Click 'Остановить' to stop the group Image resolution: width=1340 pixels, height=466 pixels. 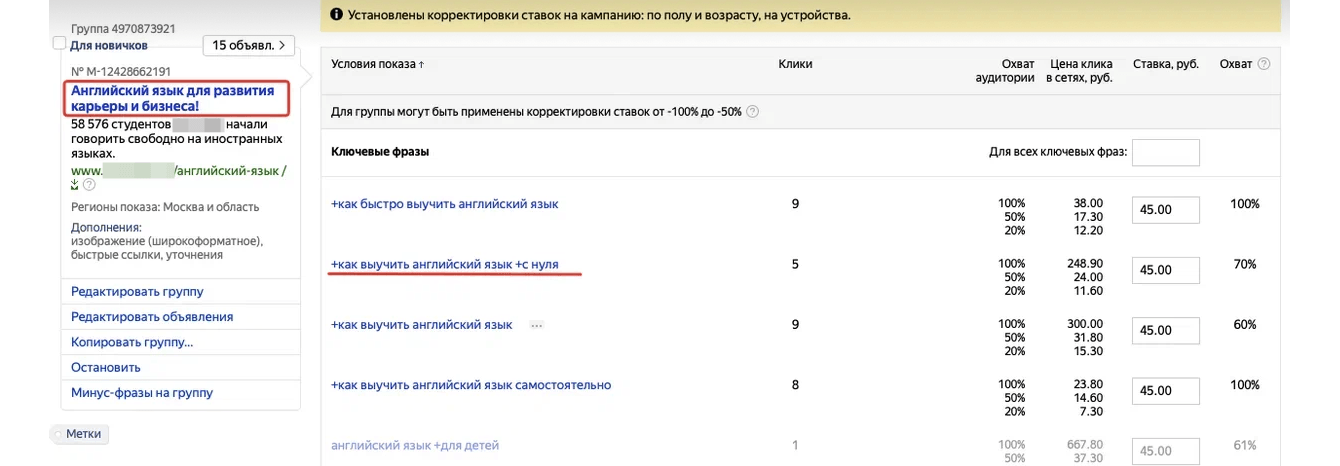(x=106, y=367)
